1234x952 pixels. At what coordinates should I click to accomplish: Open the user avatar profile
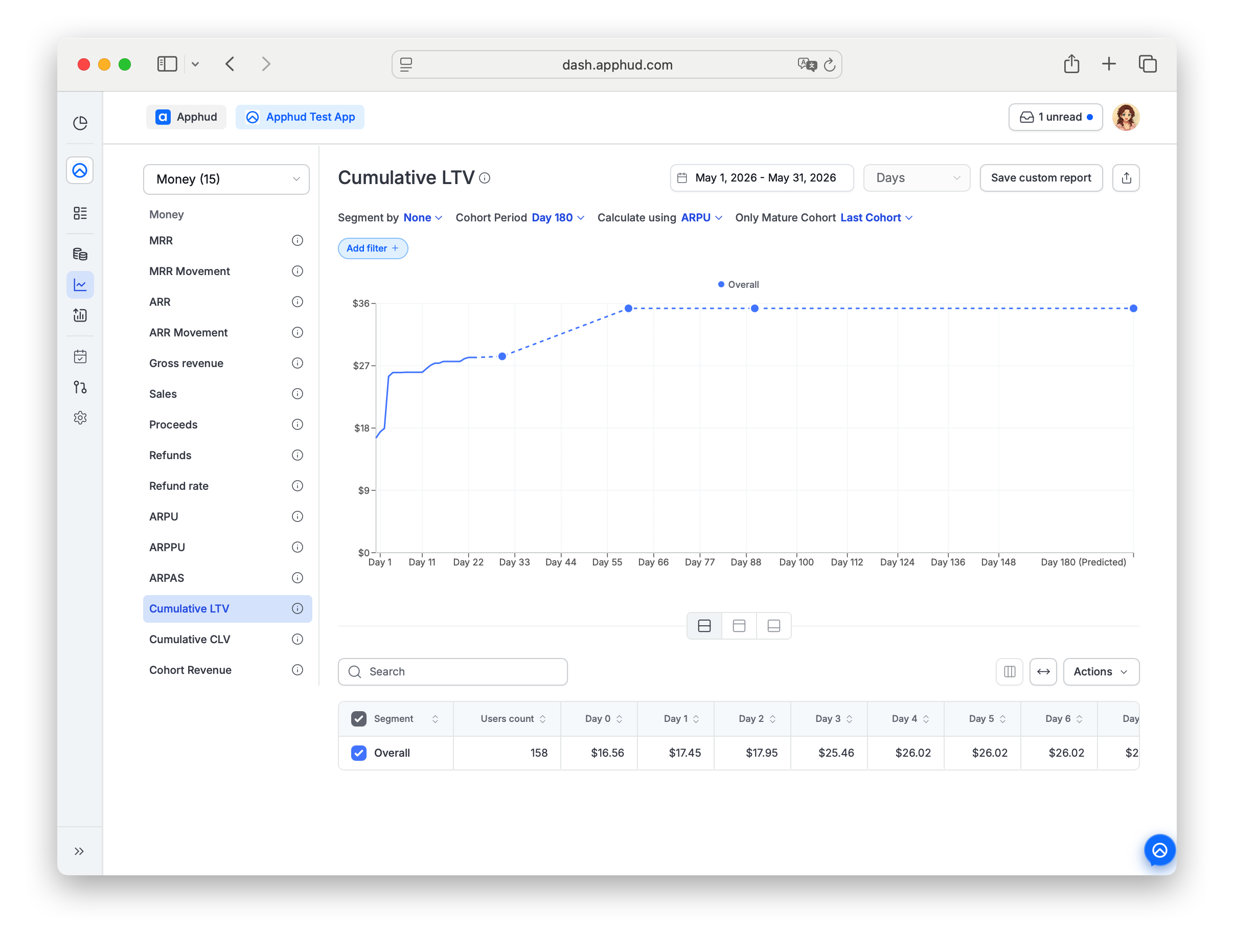(x=1126, y=117)
